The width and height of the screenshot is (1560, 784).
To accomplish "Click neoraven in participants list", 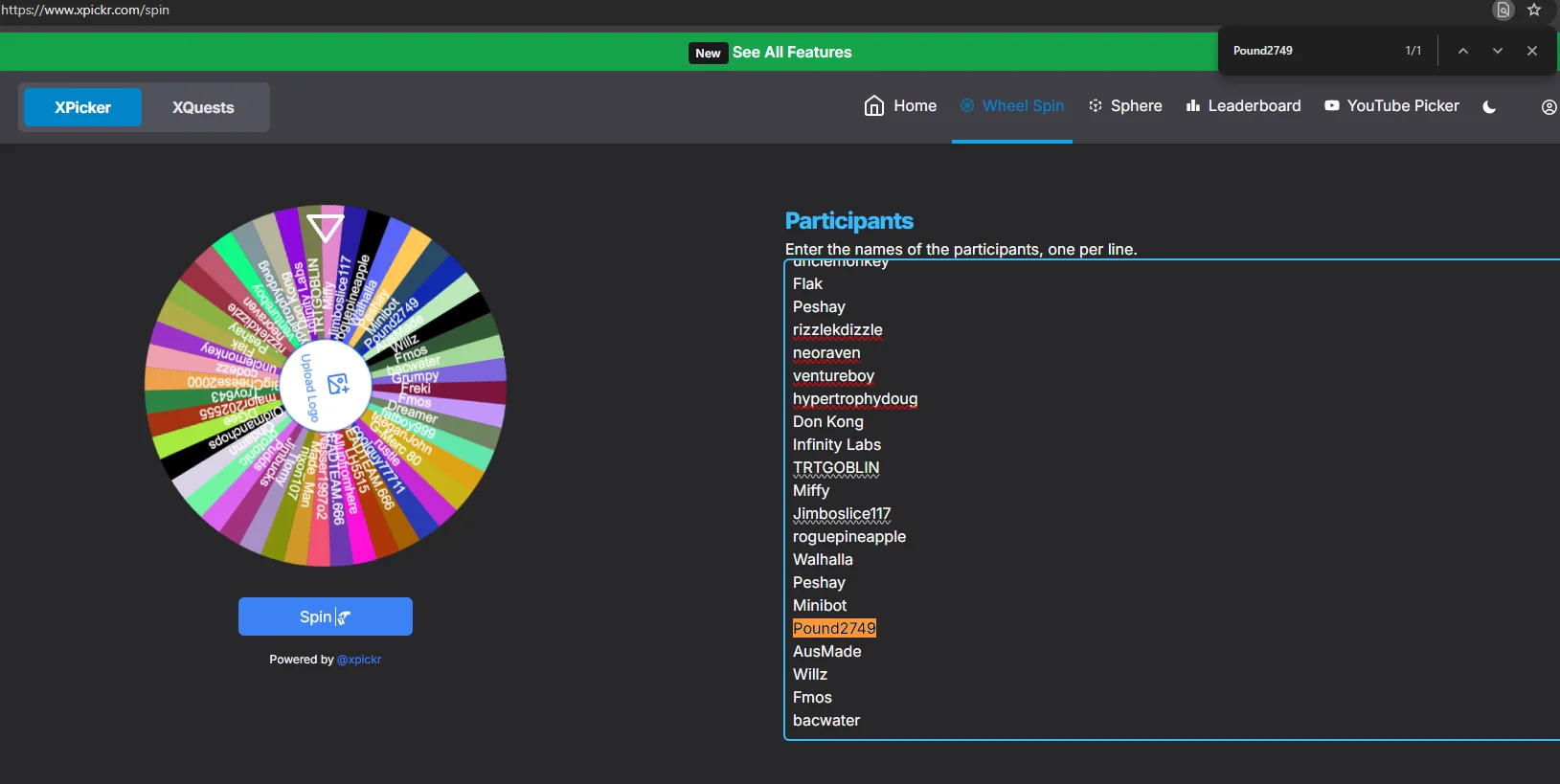I will point(826,352).
